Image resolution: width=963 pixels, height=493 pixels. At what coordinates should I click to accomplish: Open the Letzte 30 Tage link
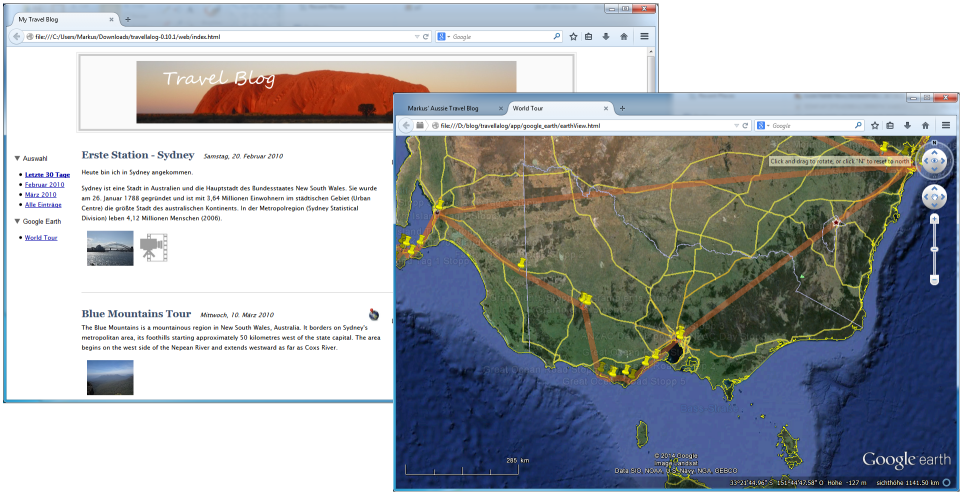point(47,174)
